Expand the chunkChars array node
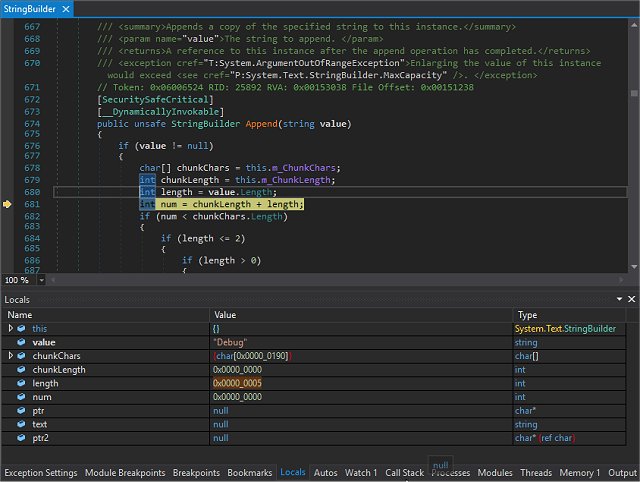640x482 pixels. [10, 356]
